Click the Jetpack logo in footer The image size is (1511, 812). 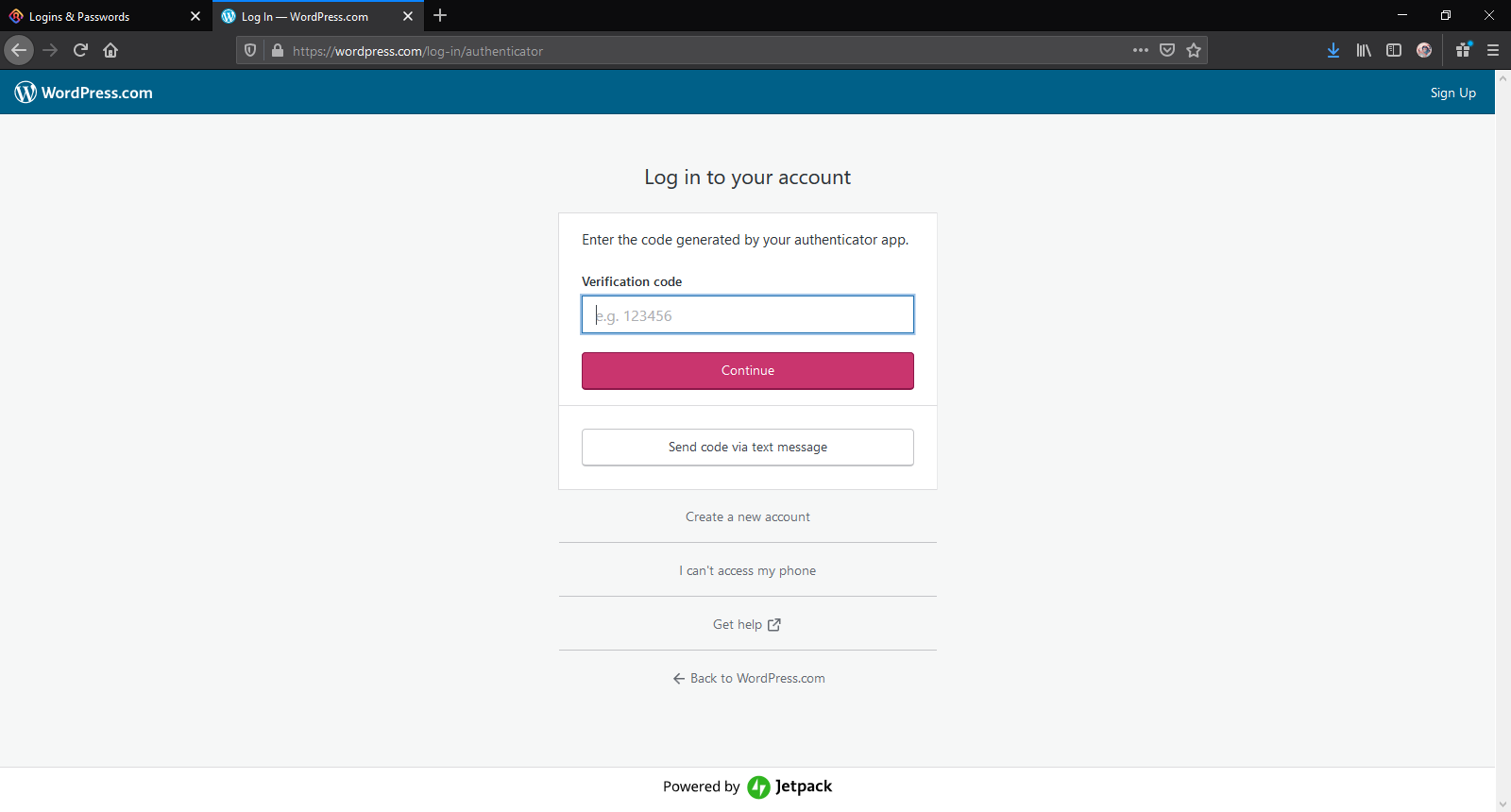(789, 787)
